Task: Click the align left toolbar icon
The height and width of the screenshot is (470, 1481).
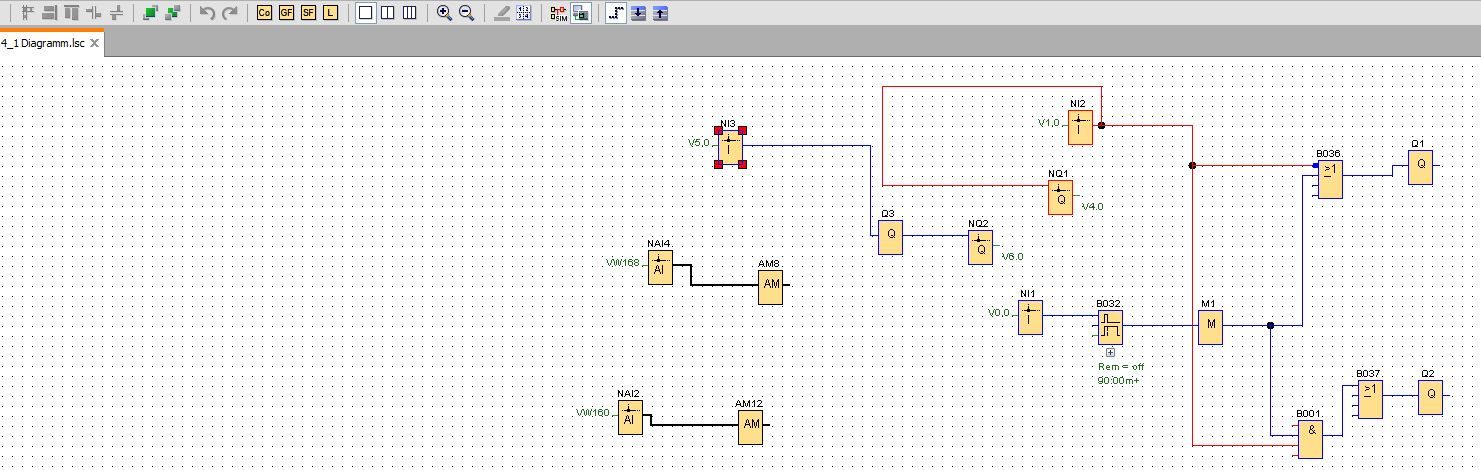Action: click(27, 13)
